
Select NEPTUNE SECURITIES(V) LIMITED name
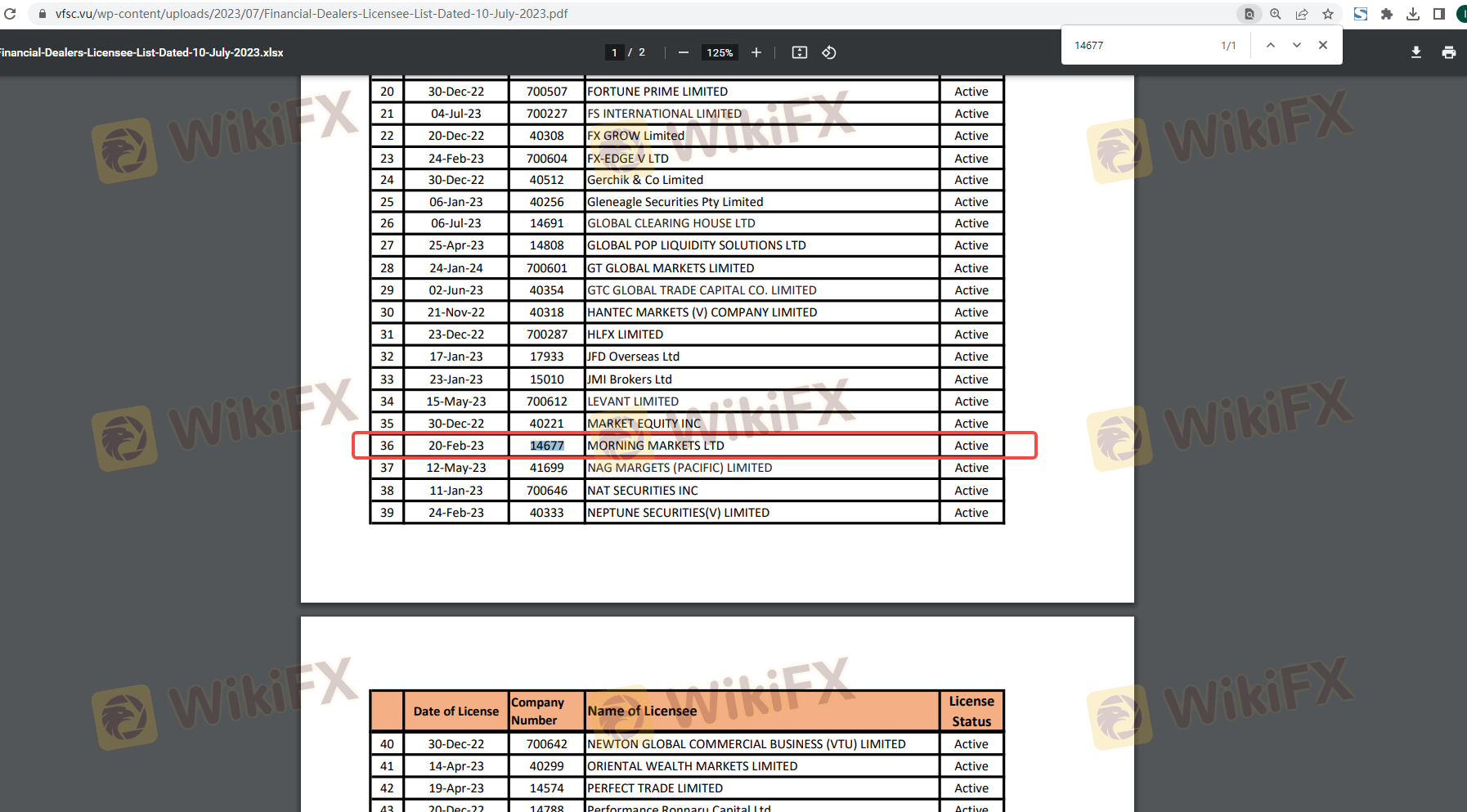(x=678, y=513)
